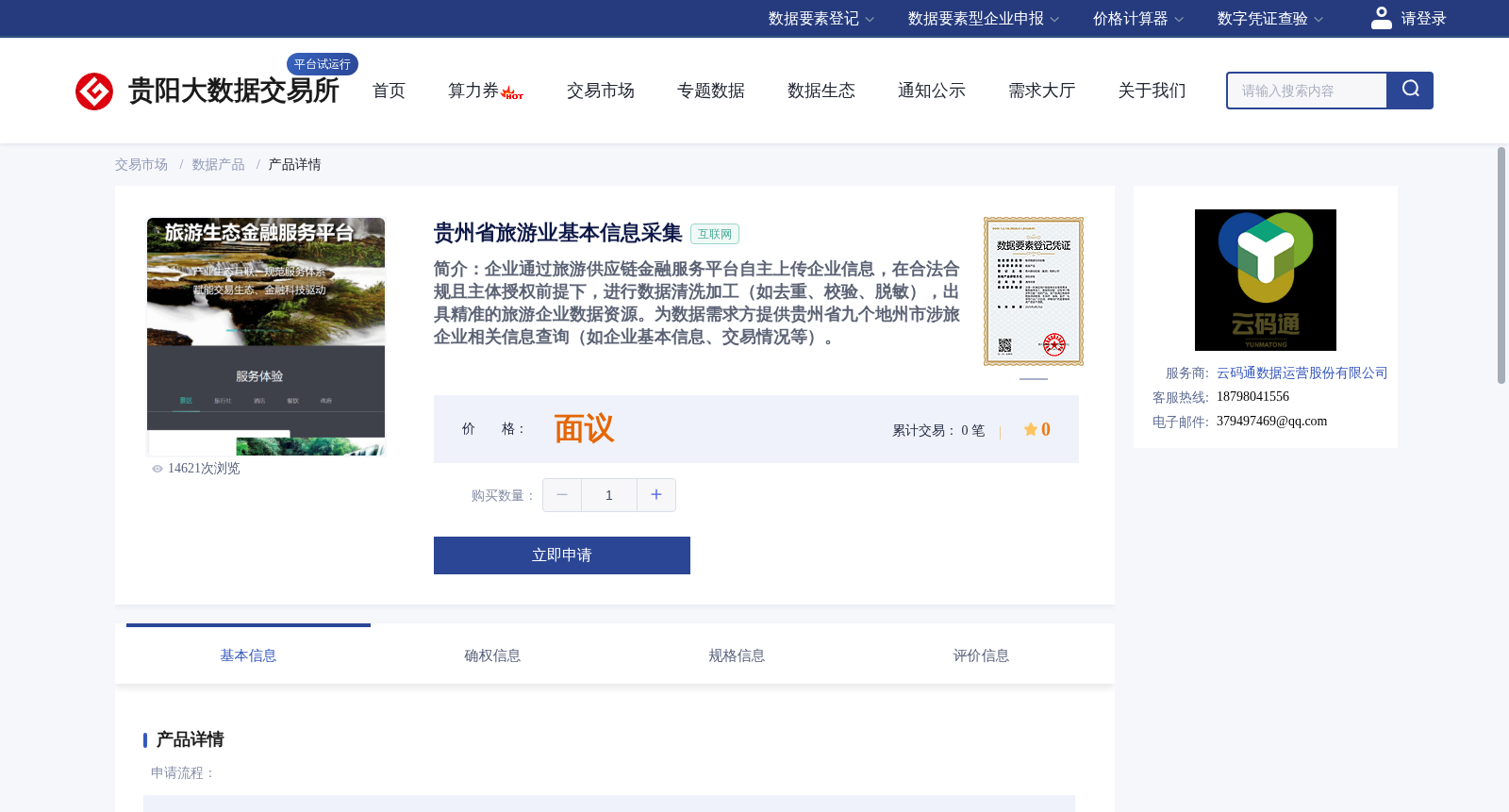Image resolution: width=1509 pixels, height=812 pixels.
Task: Switch to the 规格信息 tab
Action: (737, 655)
